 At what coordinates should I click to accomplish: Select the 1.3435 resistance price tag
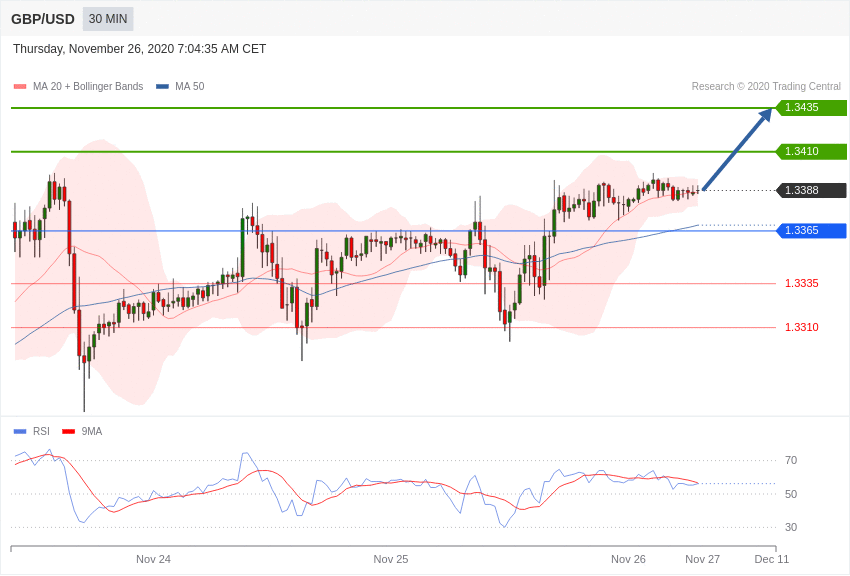[811, 107]
